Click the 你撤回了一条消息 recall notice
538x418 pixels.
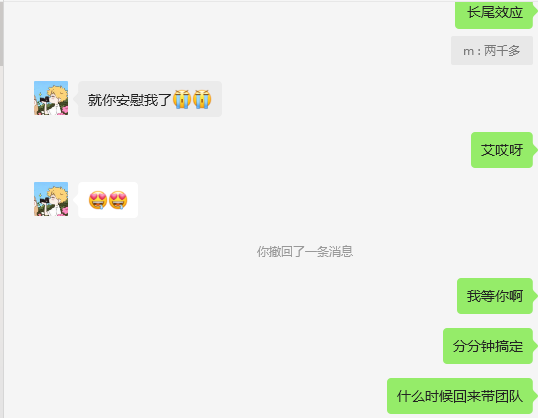[x=305, y=252]
